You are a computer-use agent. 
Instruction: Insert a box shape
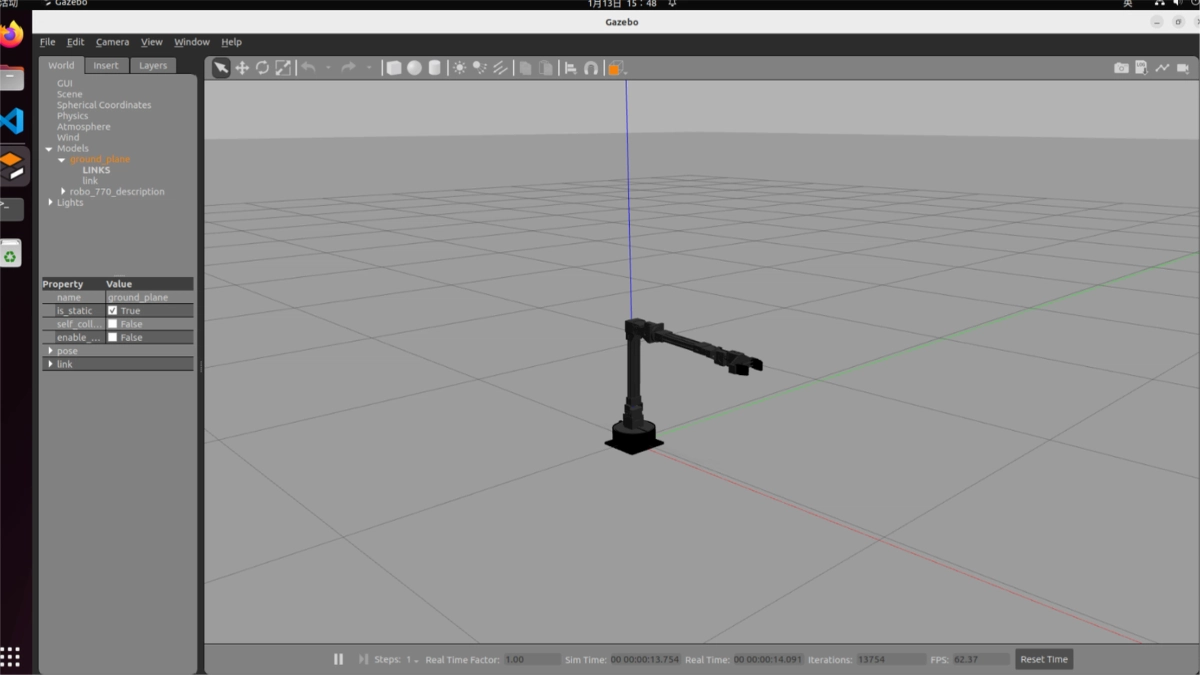click(394, 68)
